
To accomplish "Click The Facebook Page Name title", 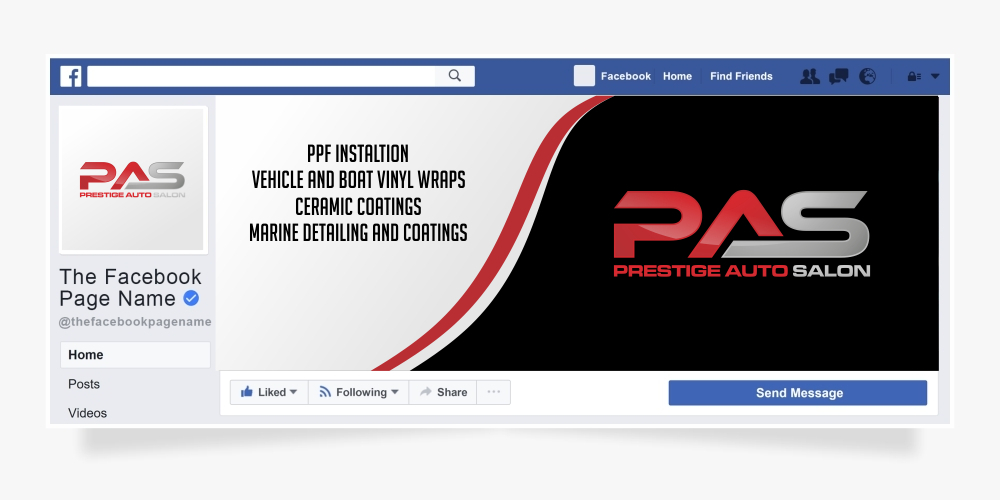I will click(x=130, y=288).
